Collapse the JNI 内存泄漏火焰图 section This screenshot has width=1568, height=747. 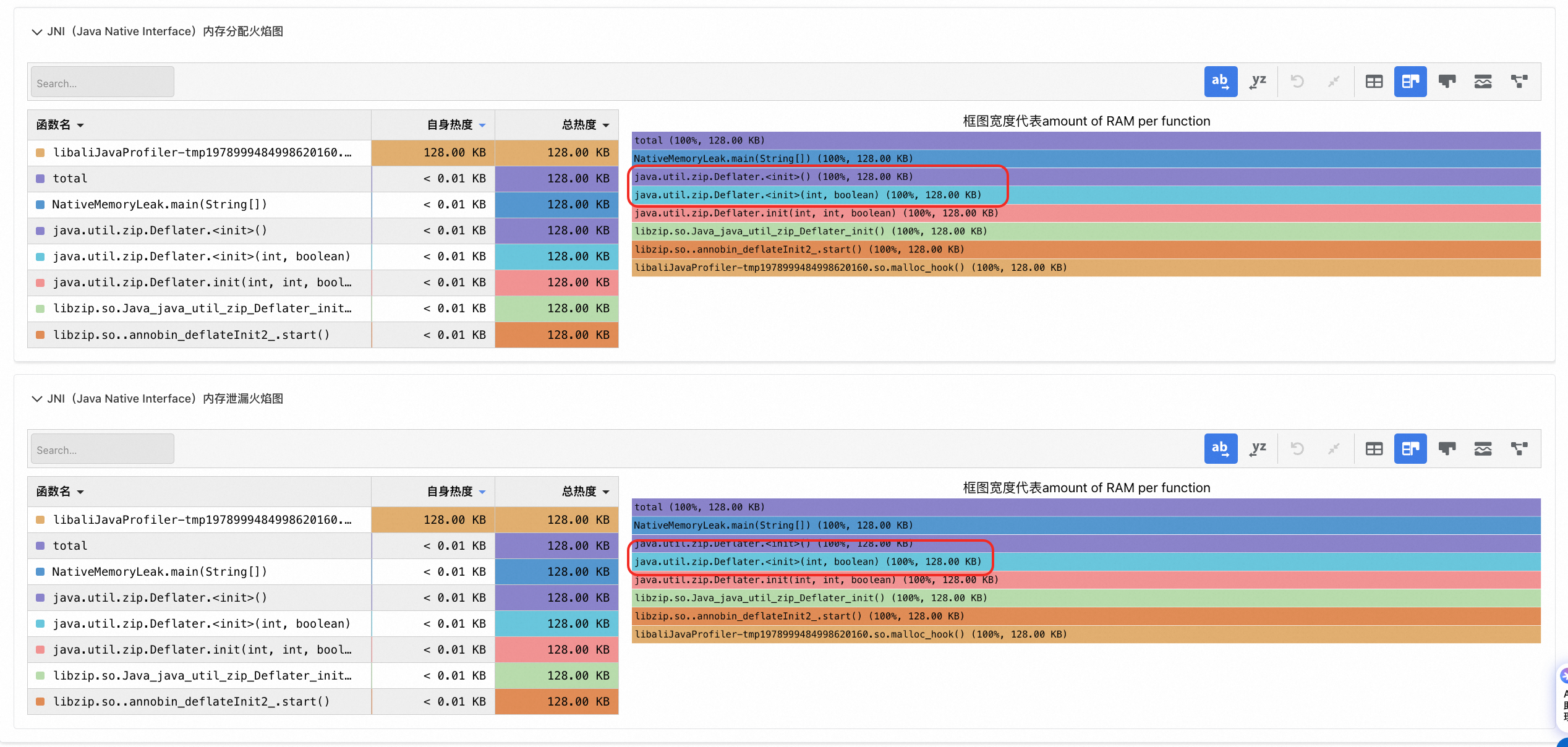pos(37,399)
